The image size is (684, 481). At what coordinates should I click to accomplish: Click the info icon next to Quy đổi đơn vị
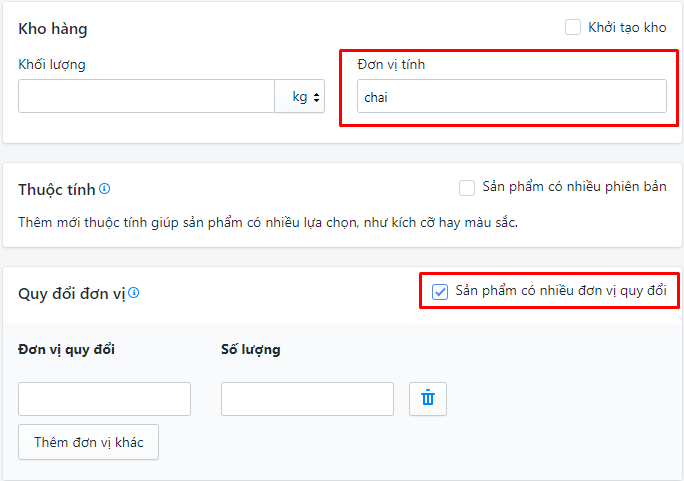(134, 293)
